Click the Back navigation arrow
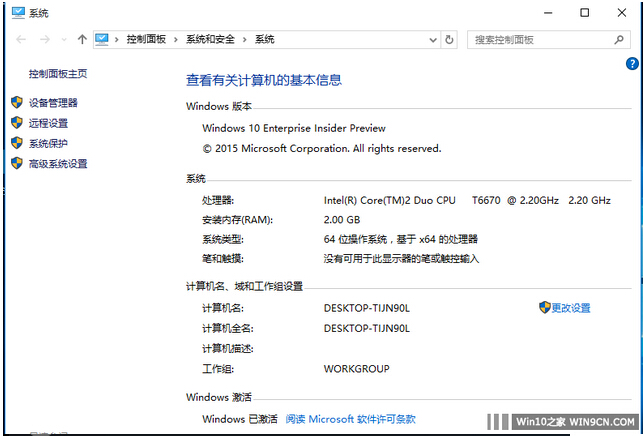This screenshot has height=436, width=644. click(21, 39)
